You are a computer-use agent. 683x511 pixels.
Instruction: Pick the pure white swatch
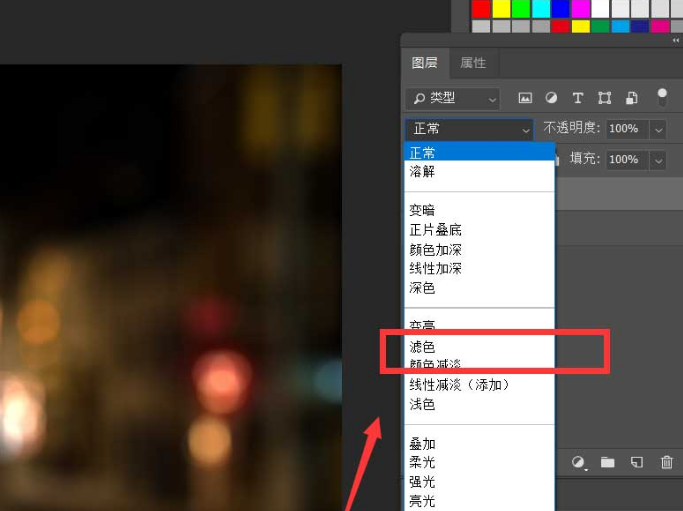click(600, 9)
